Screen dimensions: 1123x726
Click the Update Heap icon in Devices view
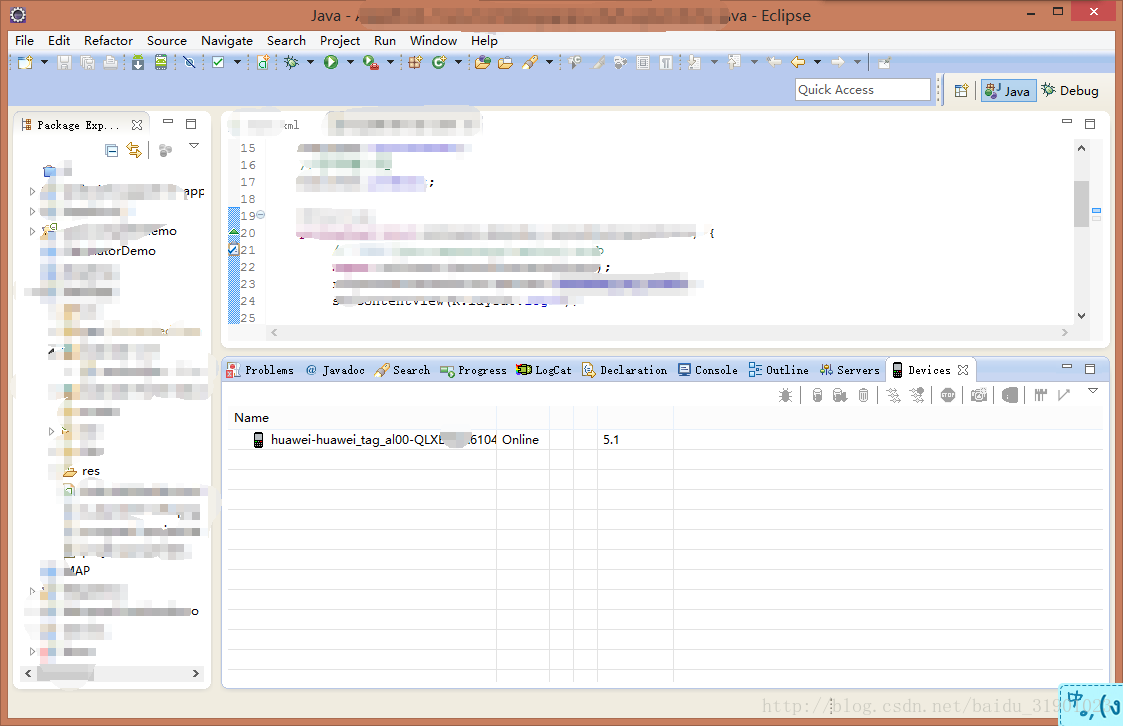click(x=817, y=395)
